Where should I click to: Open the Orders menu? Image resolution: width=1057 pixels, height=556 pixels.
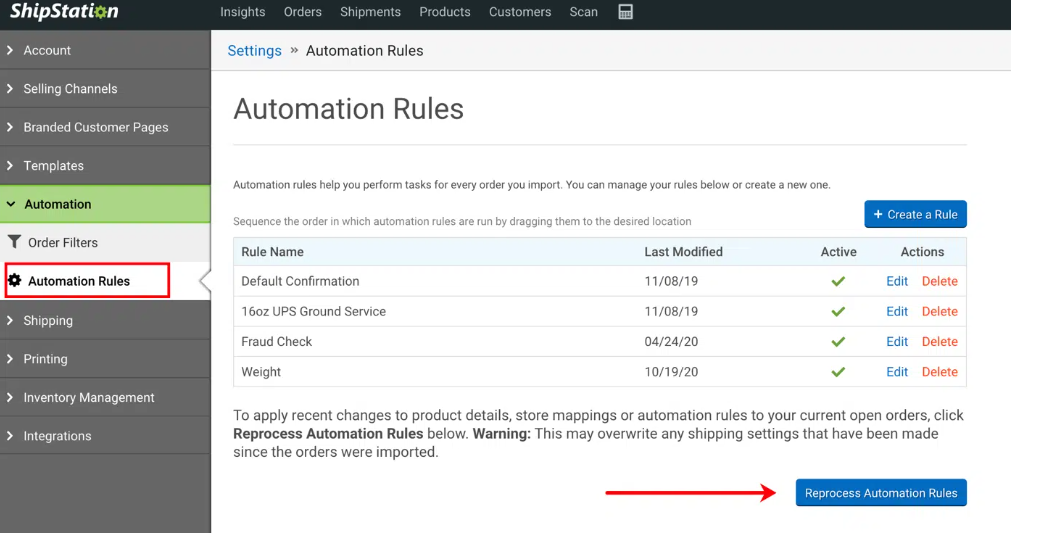303,12
